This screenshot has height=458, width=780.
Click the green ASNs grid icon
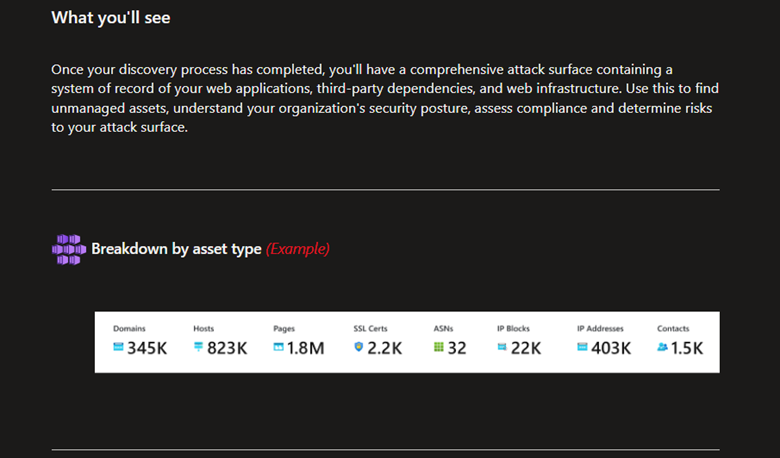click(438, 347)
